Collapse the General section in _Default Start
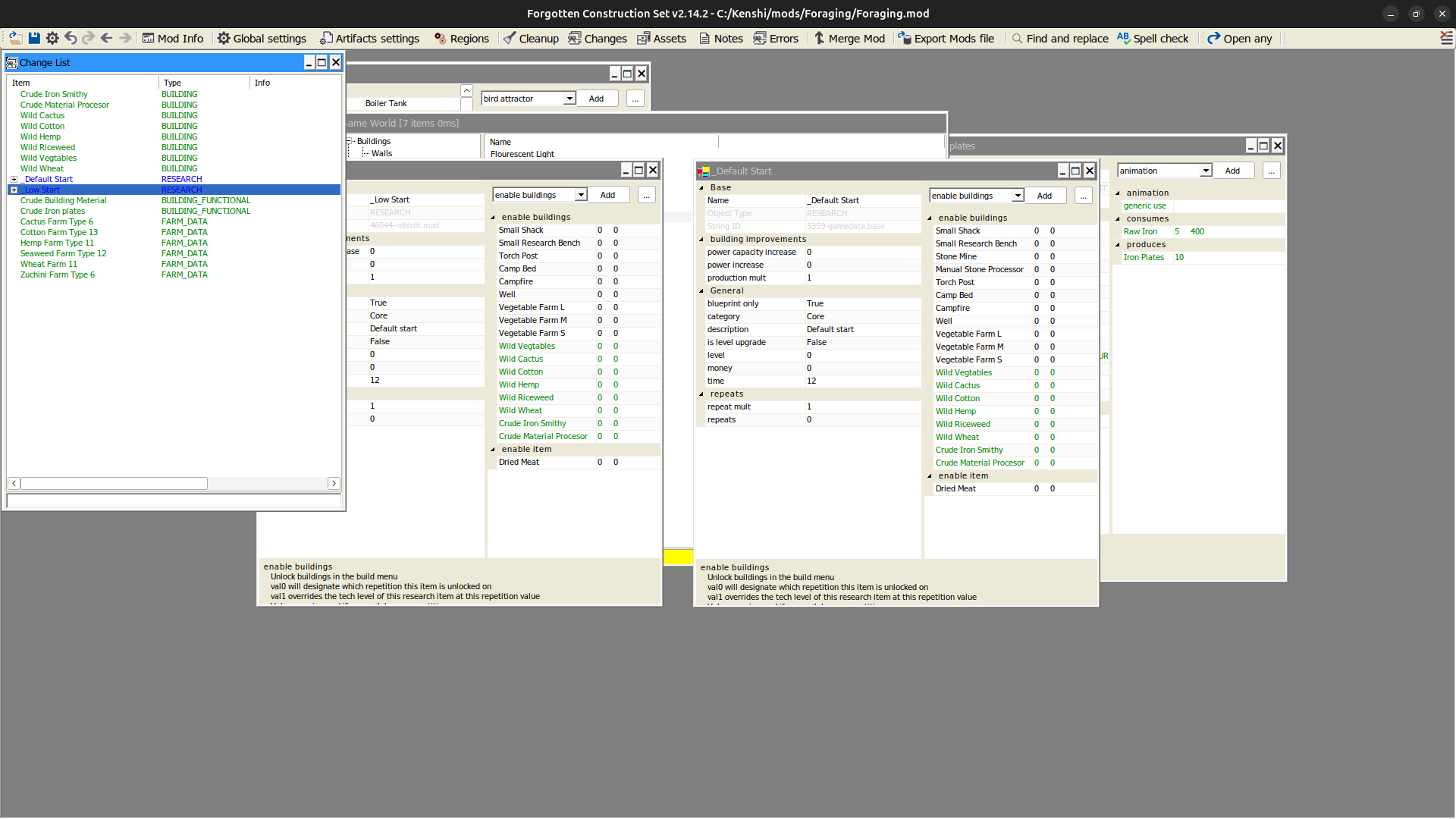Image resolution: width=1456 pixels, height=819 pixels. (x=701, y=290)
